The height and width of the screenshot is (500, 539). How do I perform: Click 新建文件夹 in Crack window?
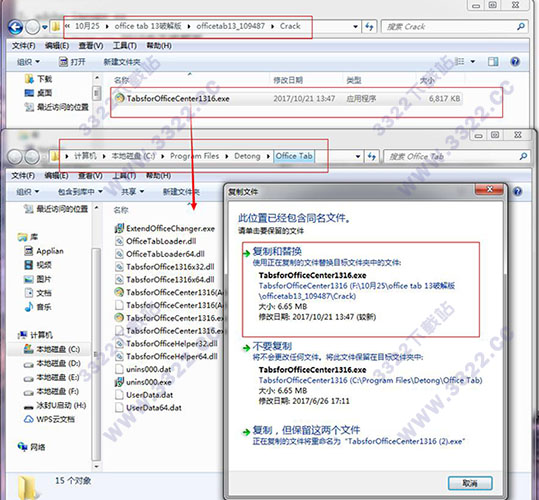coord(122,62)
